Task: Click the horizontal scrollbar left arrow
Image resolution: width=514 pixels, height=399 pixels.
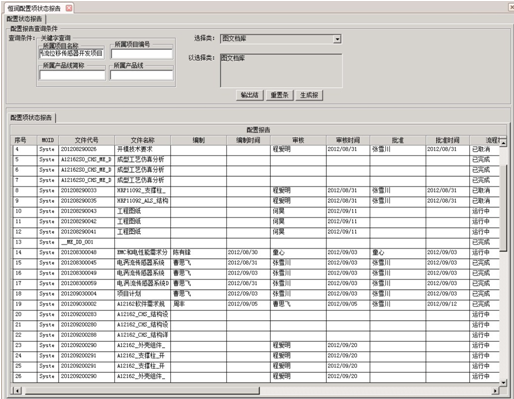Action: [x=16, y=390]
